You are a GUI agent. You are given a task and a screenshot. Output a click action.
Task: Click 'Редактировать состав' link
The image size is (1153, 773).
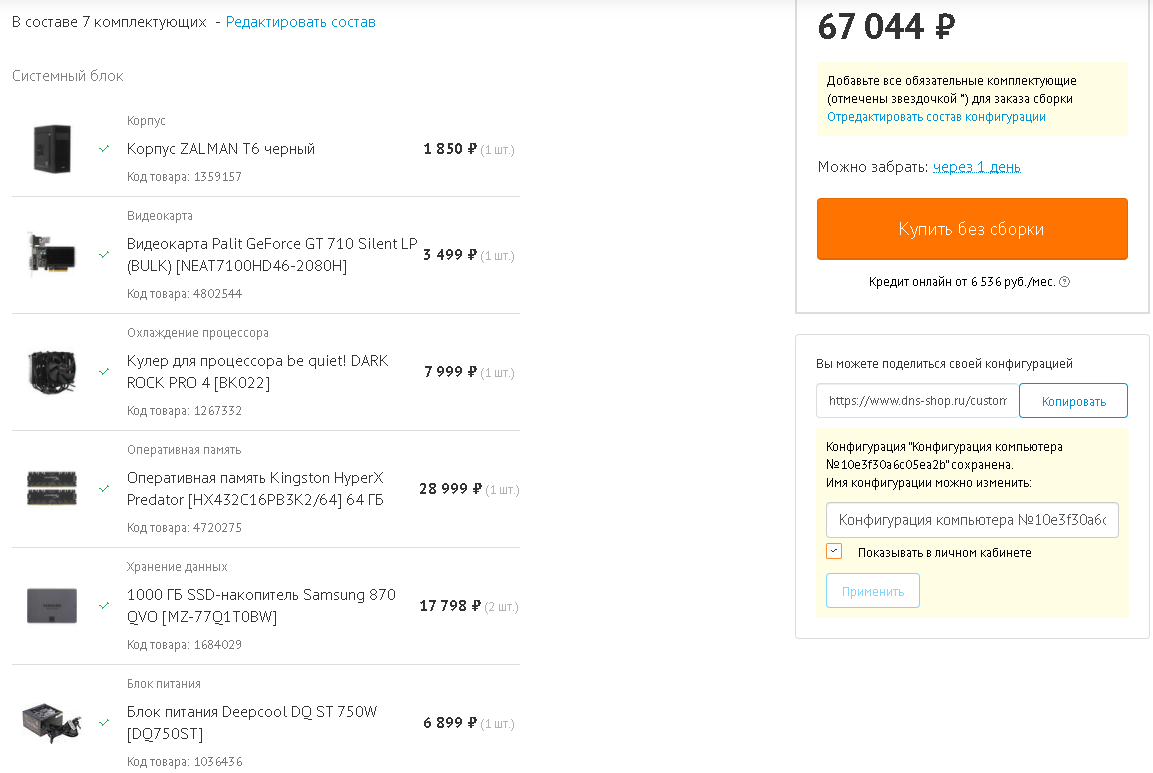pyautogui.click(x=301, y=22)
